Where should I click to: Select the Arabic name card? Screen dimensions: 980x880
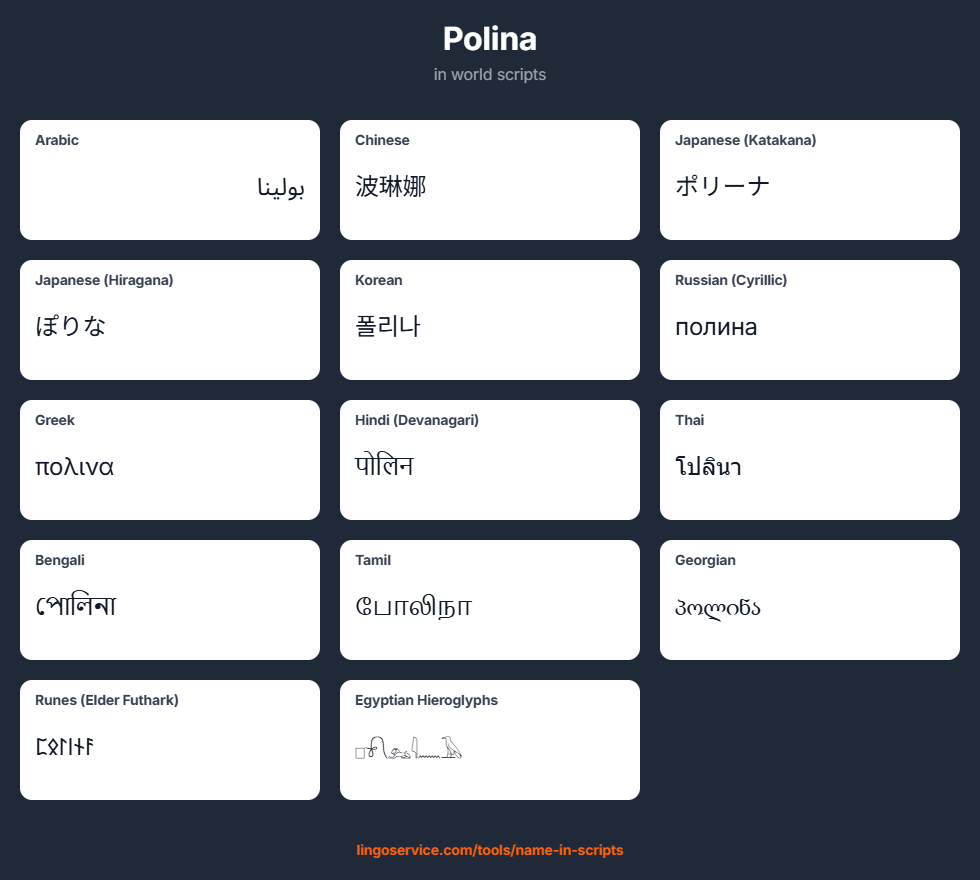170,180
